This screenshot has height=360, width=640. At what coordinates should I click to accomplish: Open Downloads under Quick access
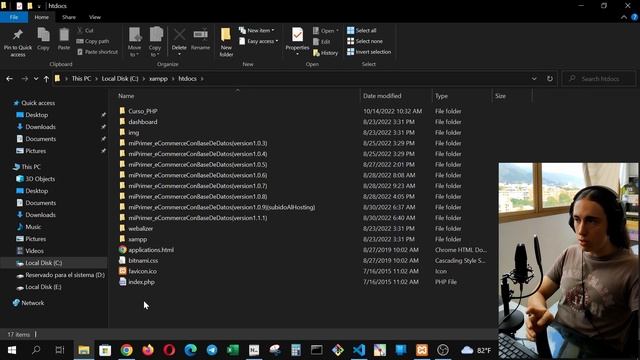point(40,127)
